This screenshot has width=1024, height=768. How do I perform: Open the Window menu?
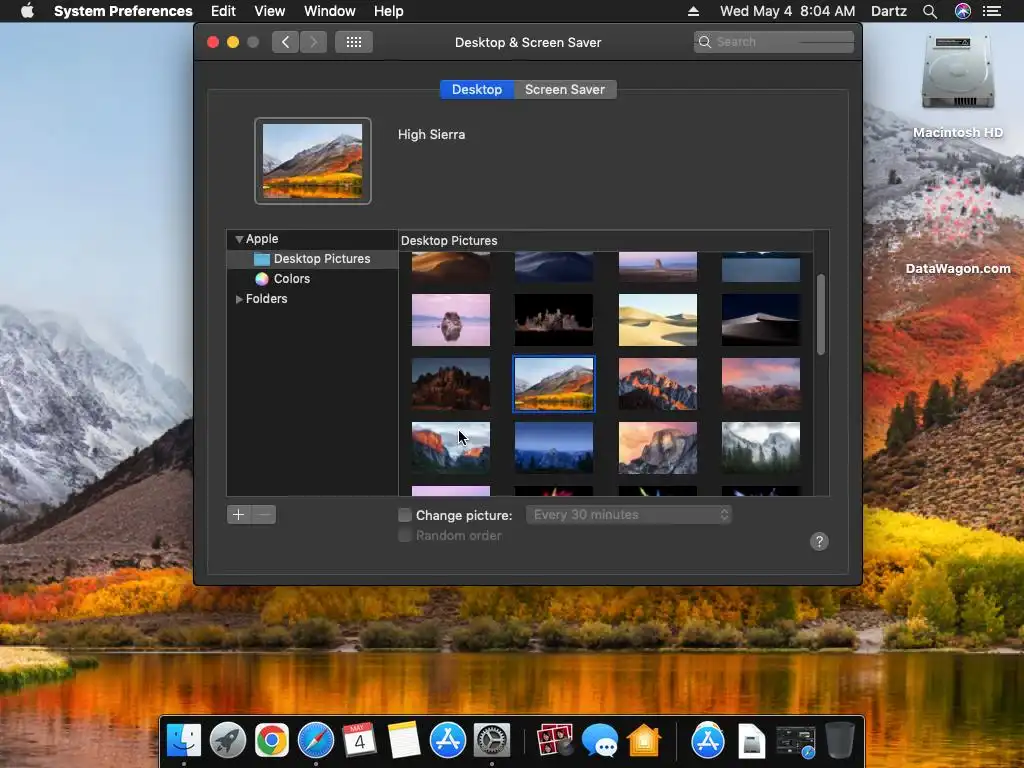click(330, 11)
